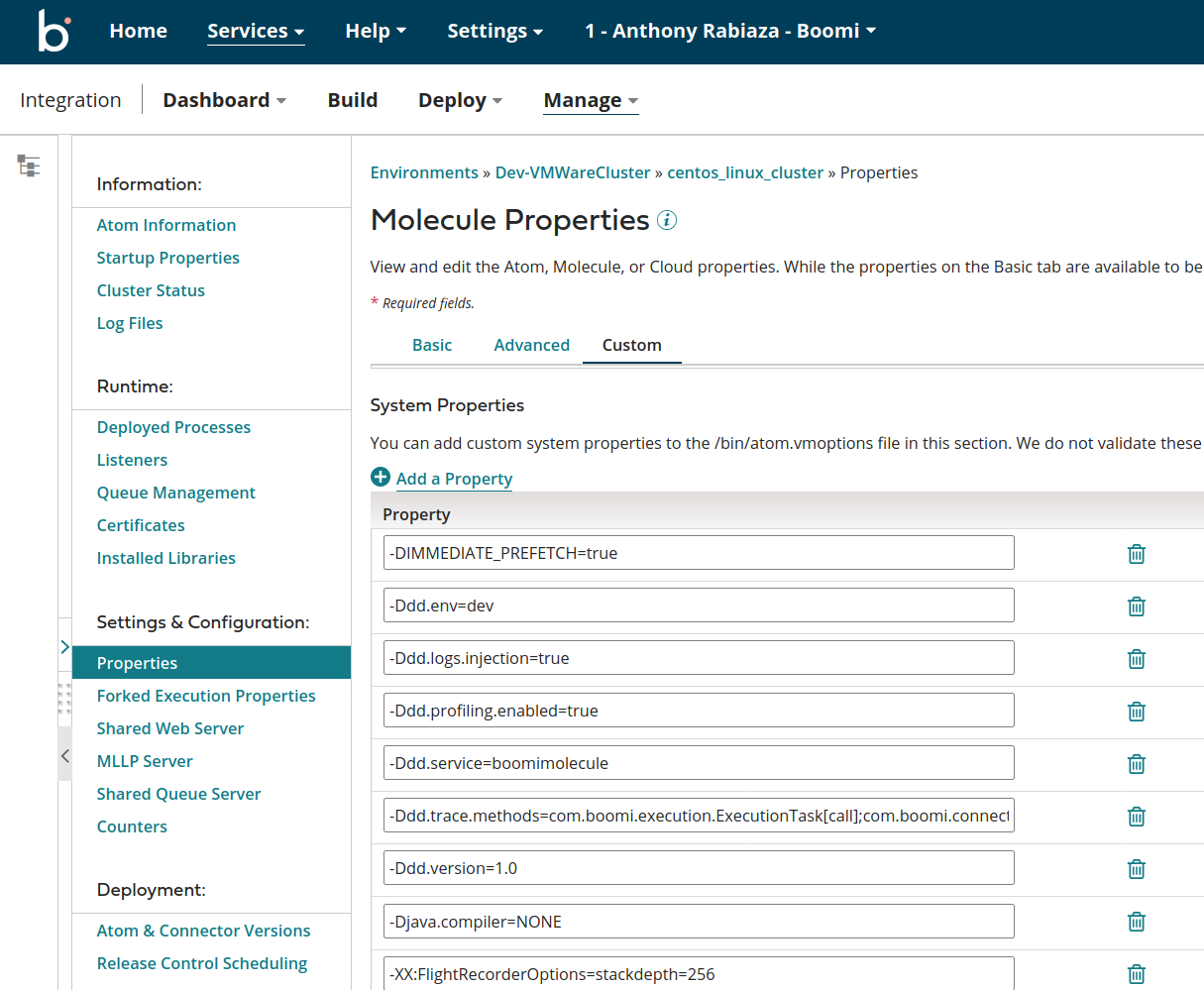Switch to the Advanced tab

(x=531, y=345)
